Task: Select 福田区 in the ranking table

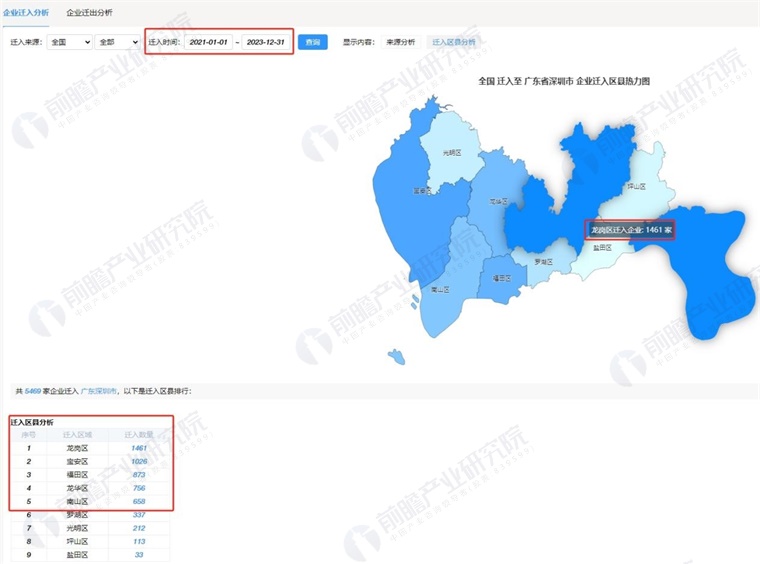Action: [x=77, y=475]
